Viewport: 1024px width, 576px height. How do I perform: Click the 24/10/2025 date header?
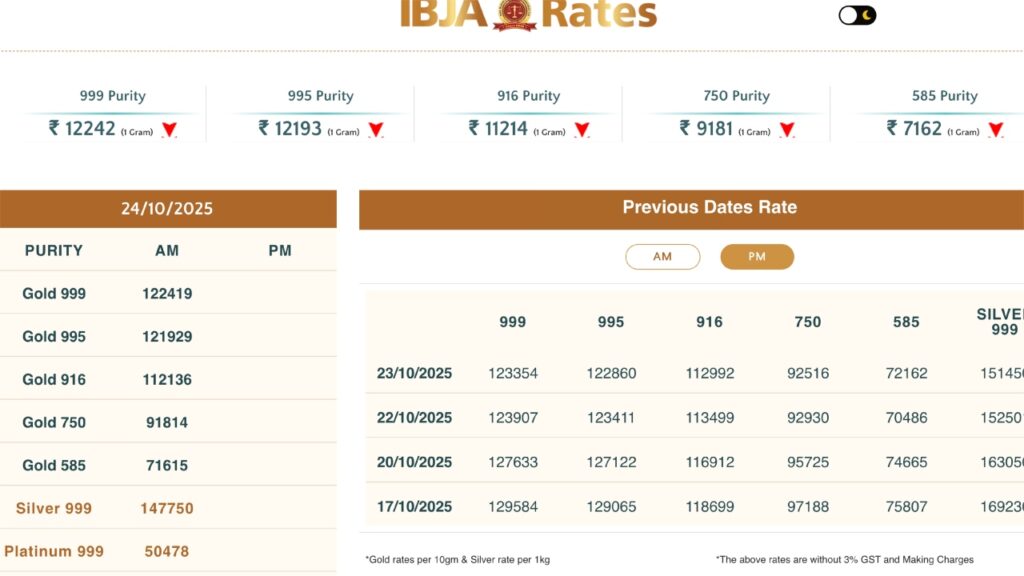click(168, 208)
